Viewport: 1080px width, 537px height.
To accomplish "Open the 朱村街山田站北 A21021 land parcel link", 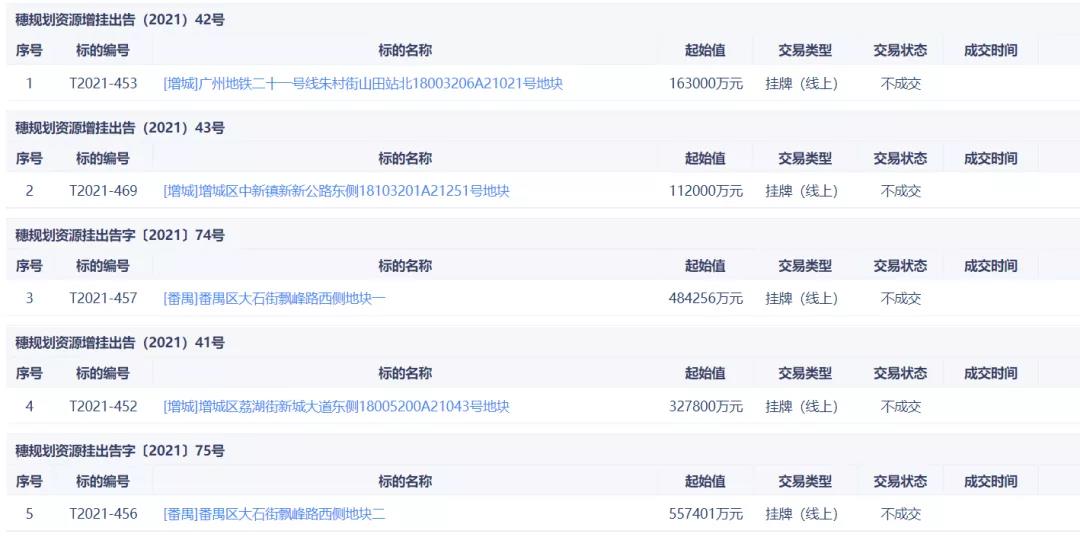I will (x=363, y=84).
